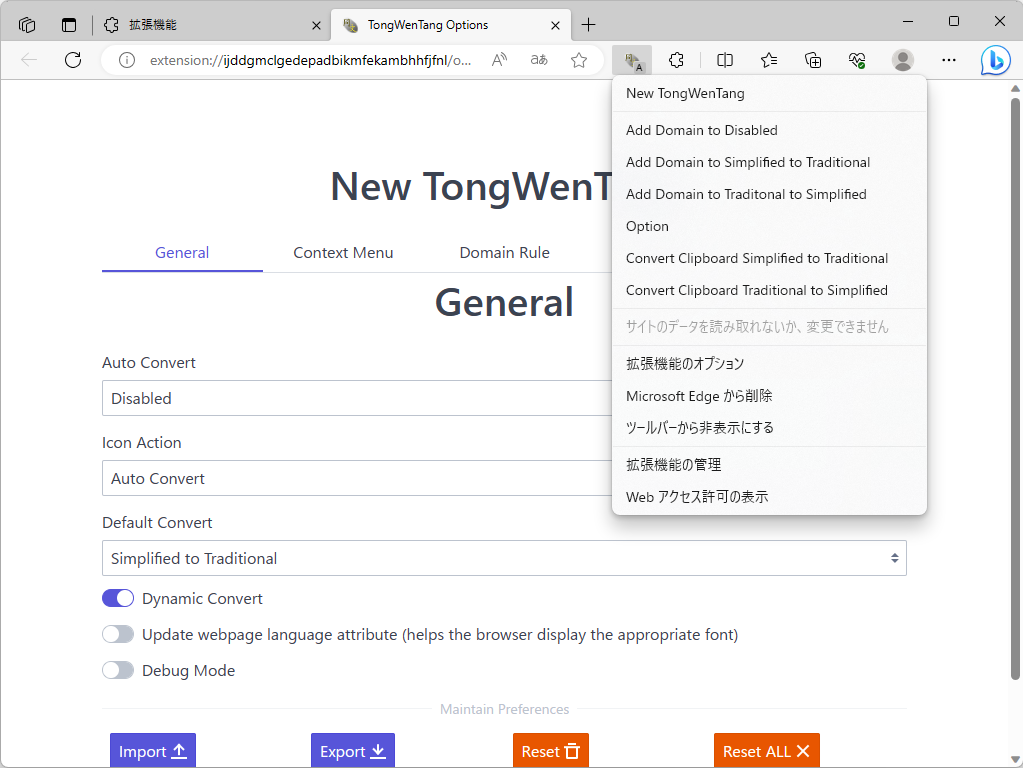
Task: Click the translate page icon
Action: point(539,61)
